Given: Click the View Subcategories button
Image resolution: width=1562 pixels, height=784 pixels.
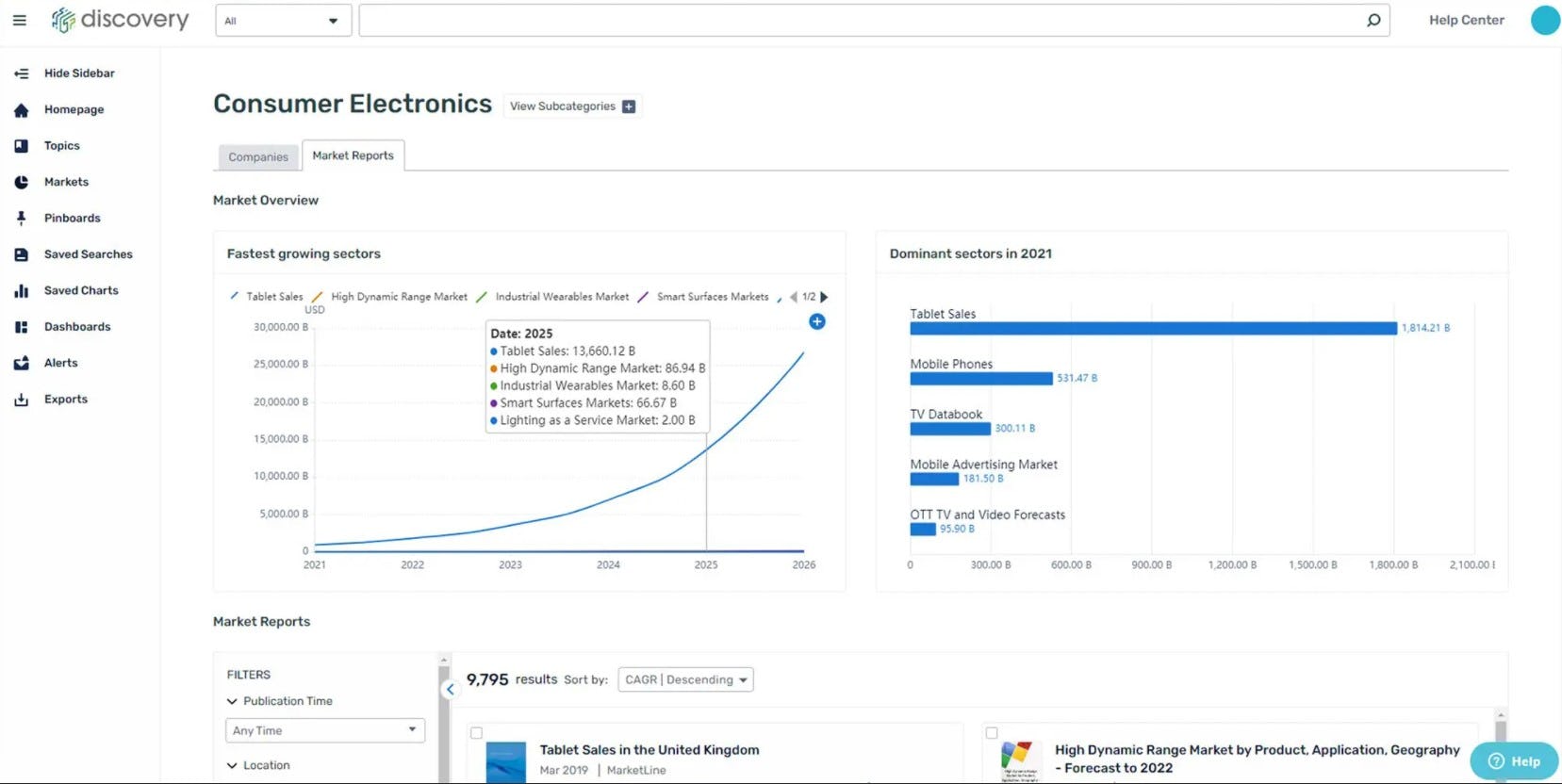Looking at the screenshot, I should click(572, 106).
